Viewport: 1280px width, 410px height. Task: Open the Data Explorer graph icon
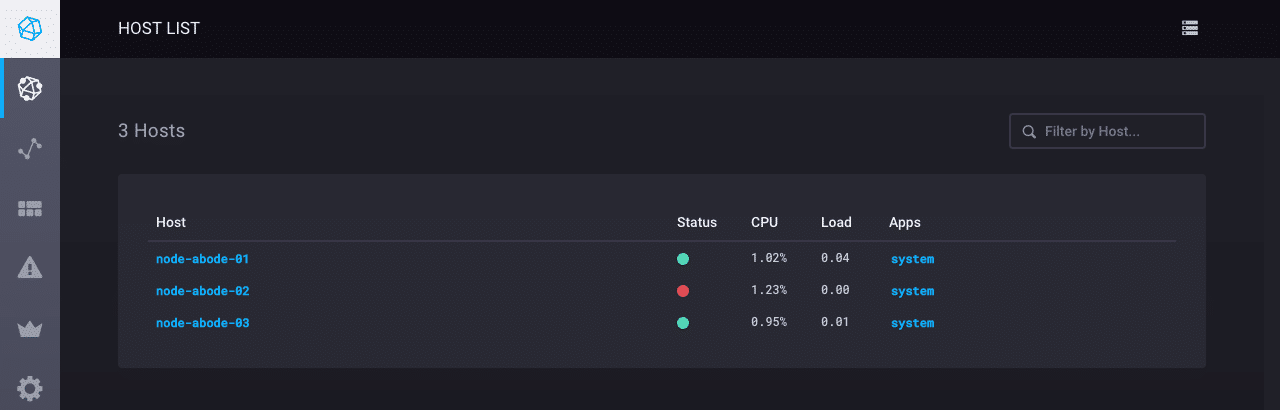tap(30, 149)
